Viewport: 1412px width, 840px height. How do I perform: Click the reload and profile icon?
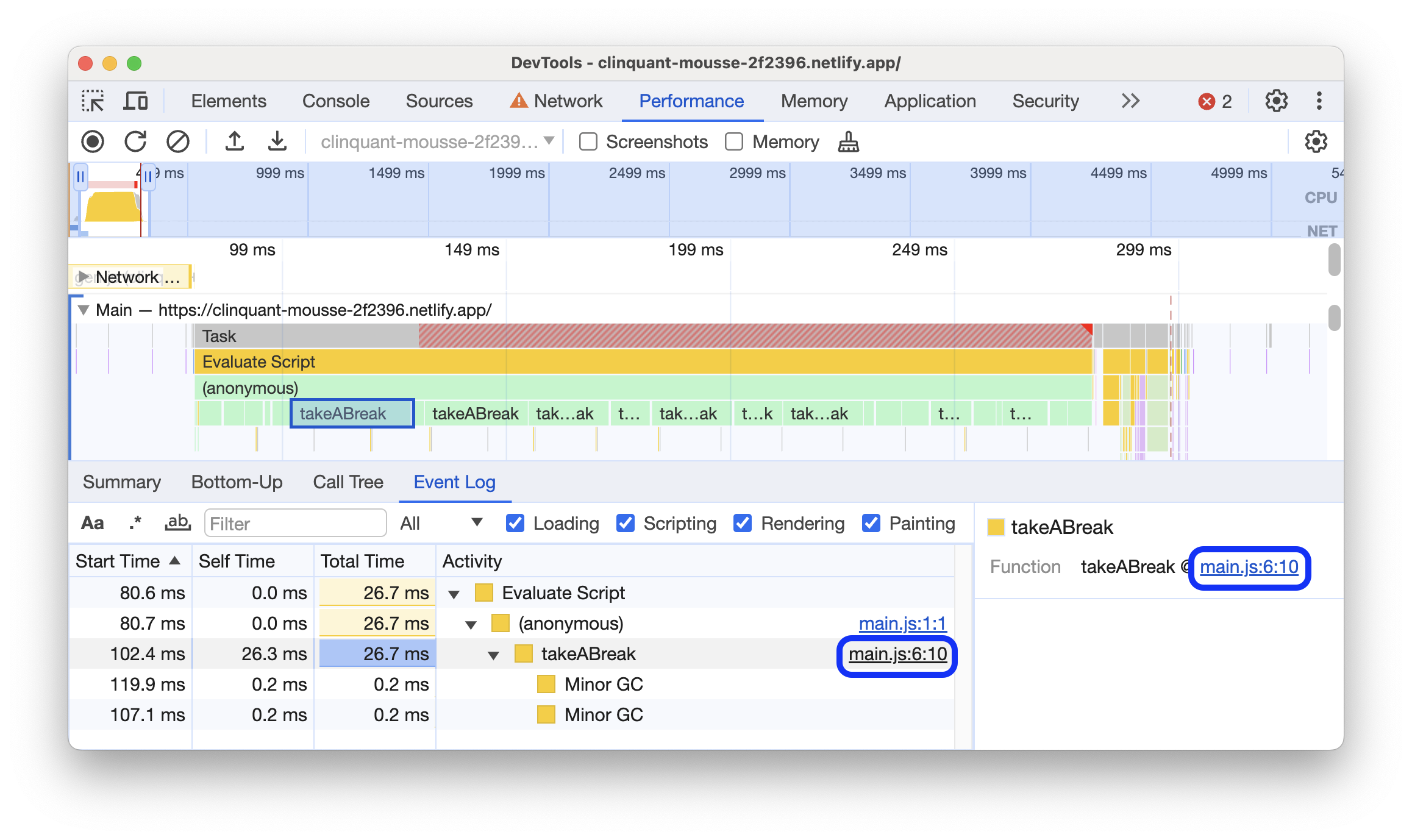[x=137, y=141]
